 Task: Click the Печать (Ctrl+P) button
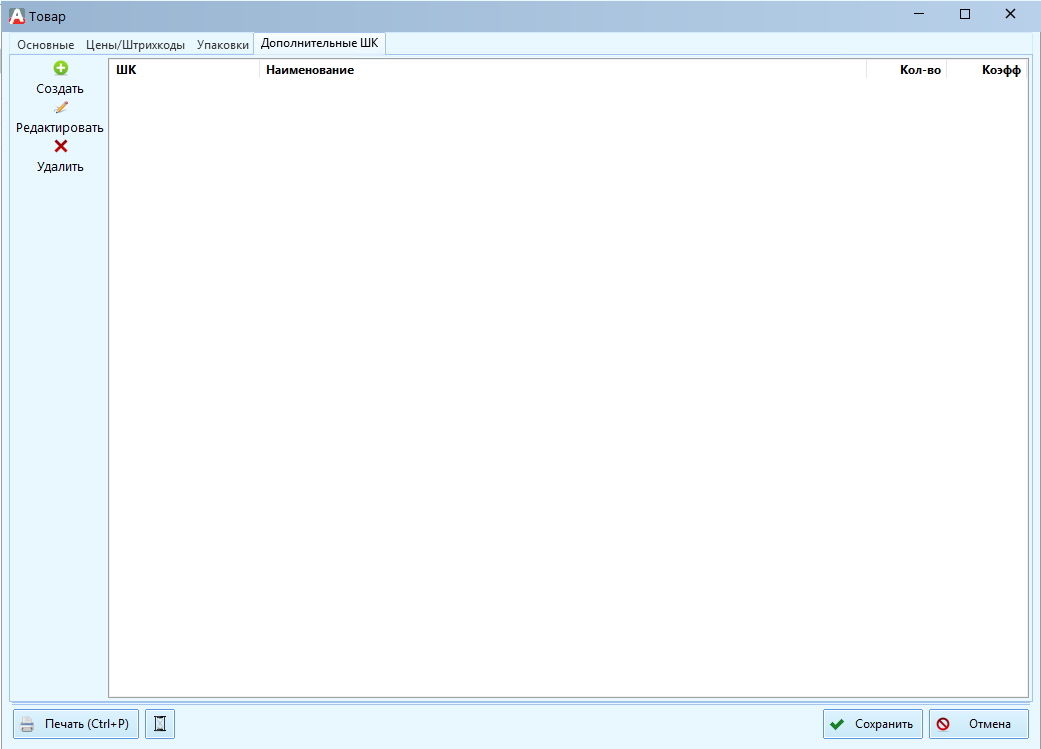tap(76, 724)
